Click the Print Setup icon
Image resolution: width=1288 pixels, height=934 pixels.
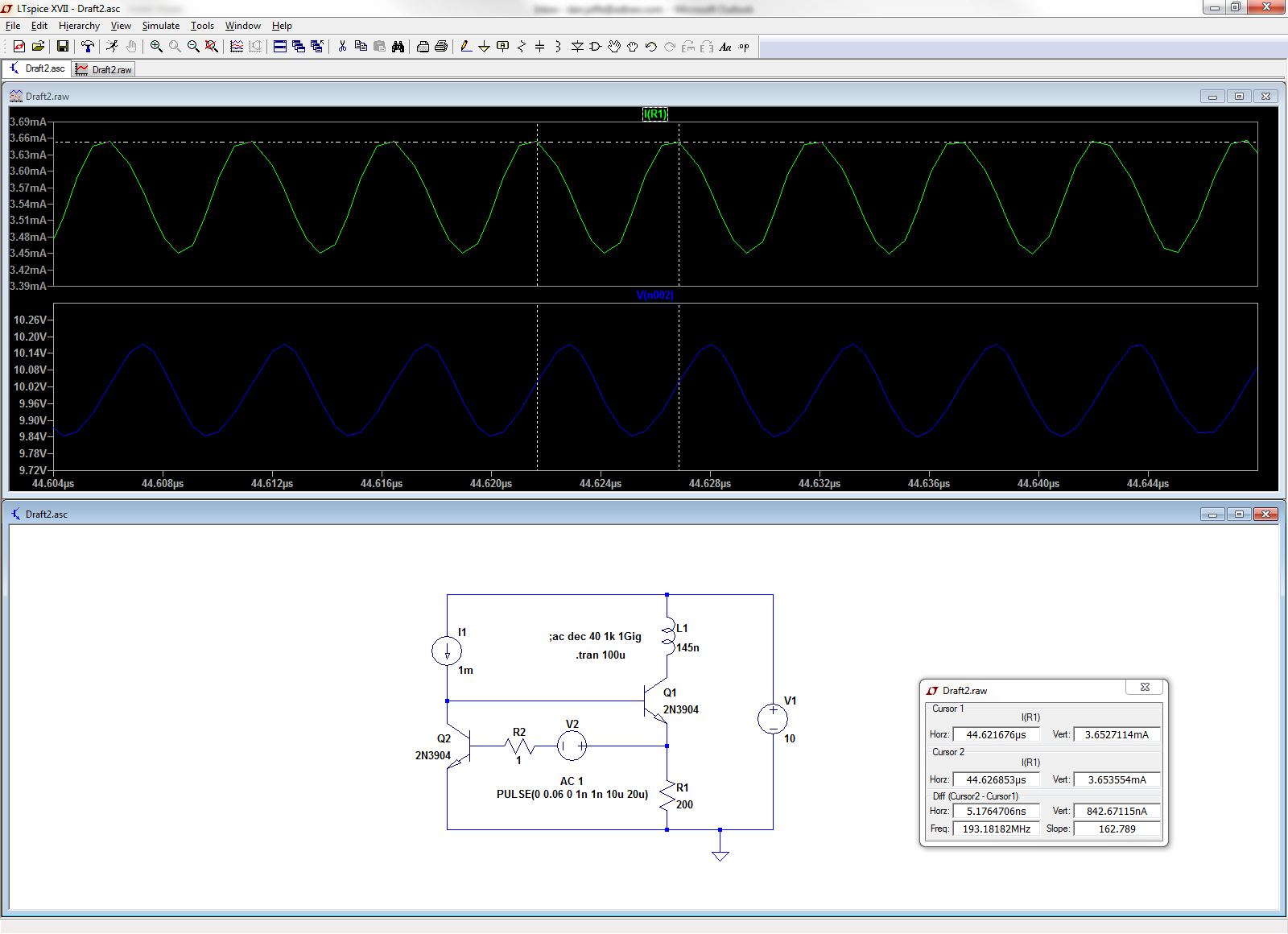click(x=423, y=47)
